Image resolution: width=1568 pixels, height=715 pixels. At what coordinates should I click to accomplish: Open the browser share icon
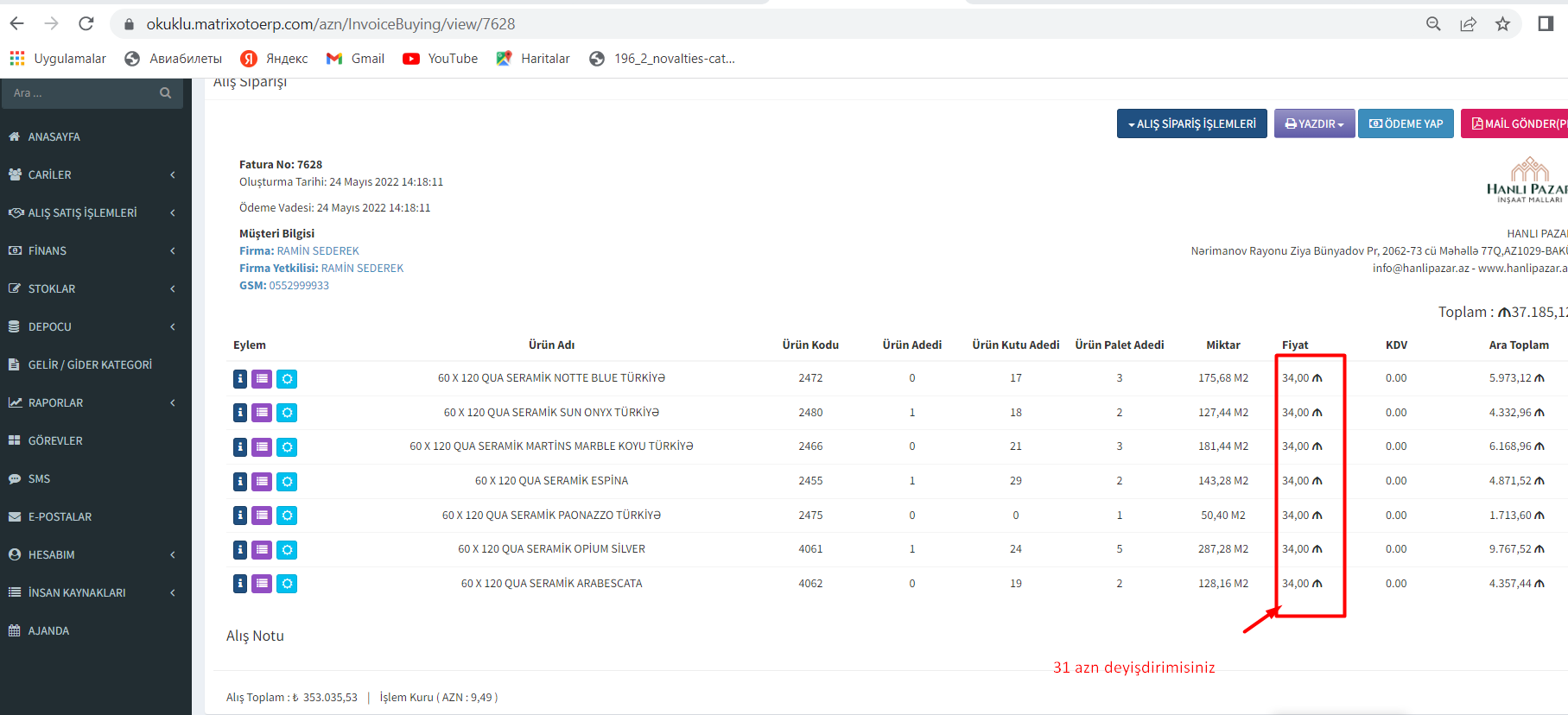point(1468,24)
